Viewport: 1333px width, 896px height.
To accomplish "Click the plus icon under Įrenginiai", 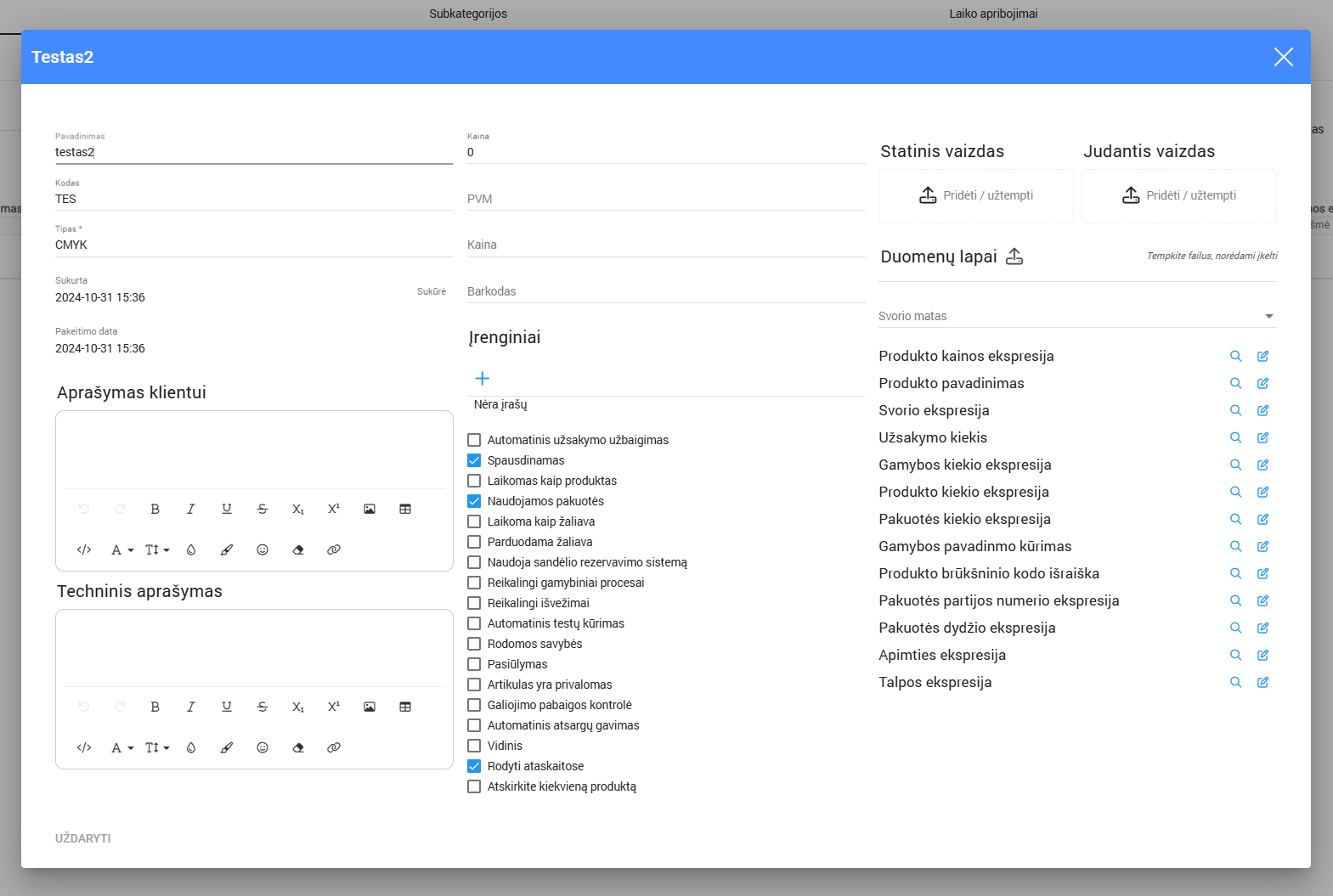I will click(482, 379).
